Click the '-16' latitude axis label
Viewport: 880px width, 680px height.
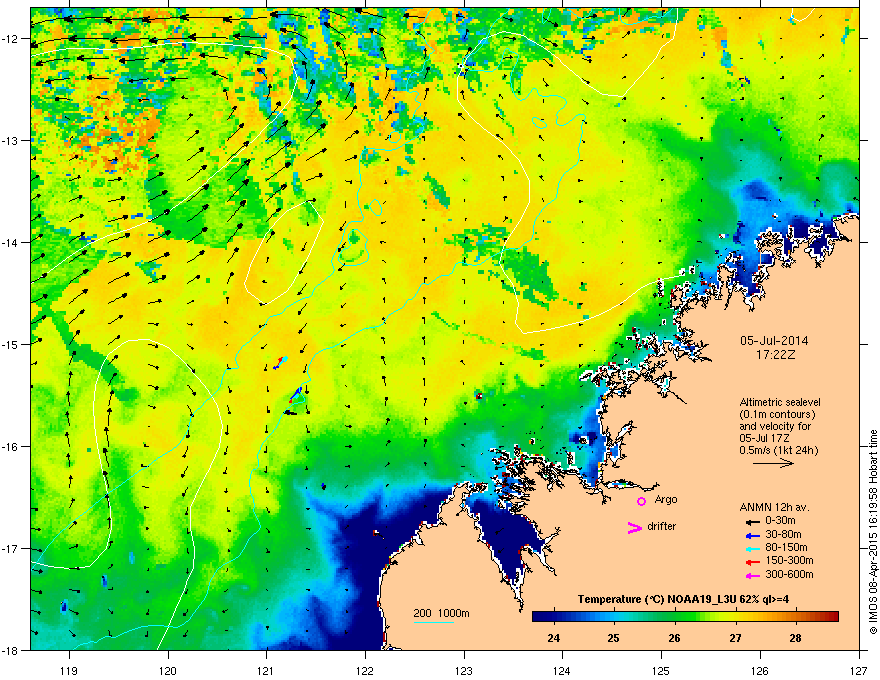tap(10, 447)
